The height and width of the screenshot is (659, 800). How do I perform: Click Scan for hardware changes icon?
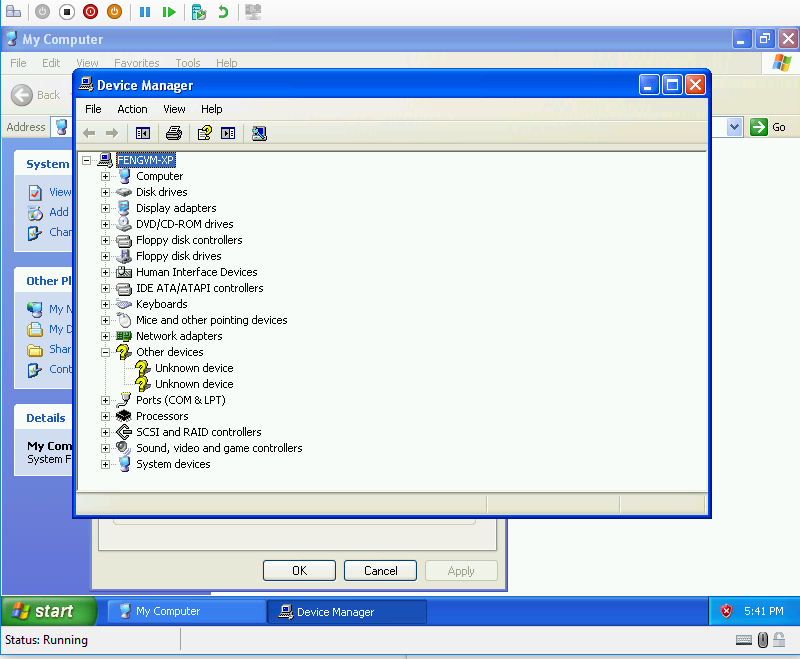point(259,133)
